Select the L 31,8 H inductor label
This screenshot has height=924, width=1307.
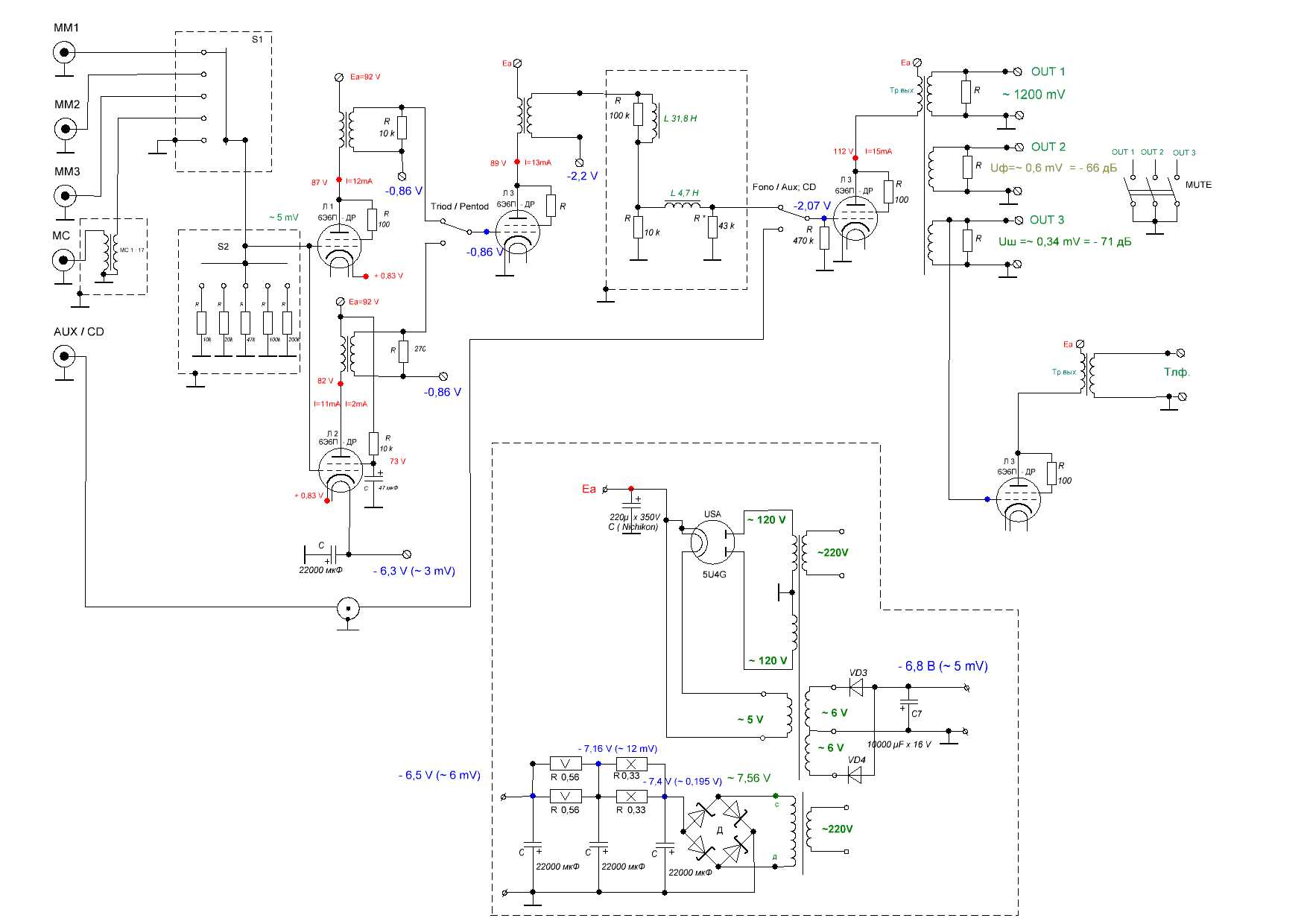(680, 118)
